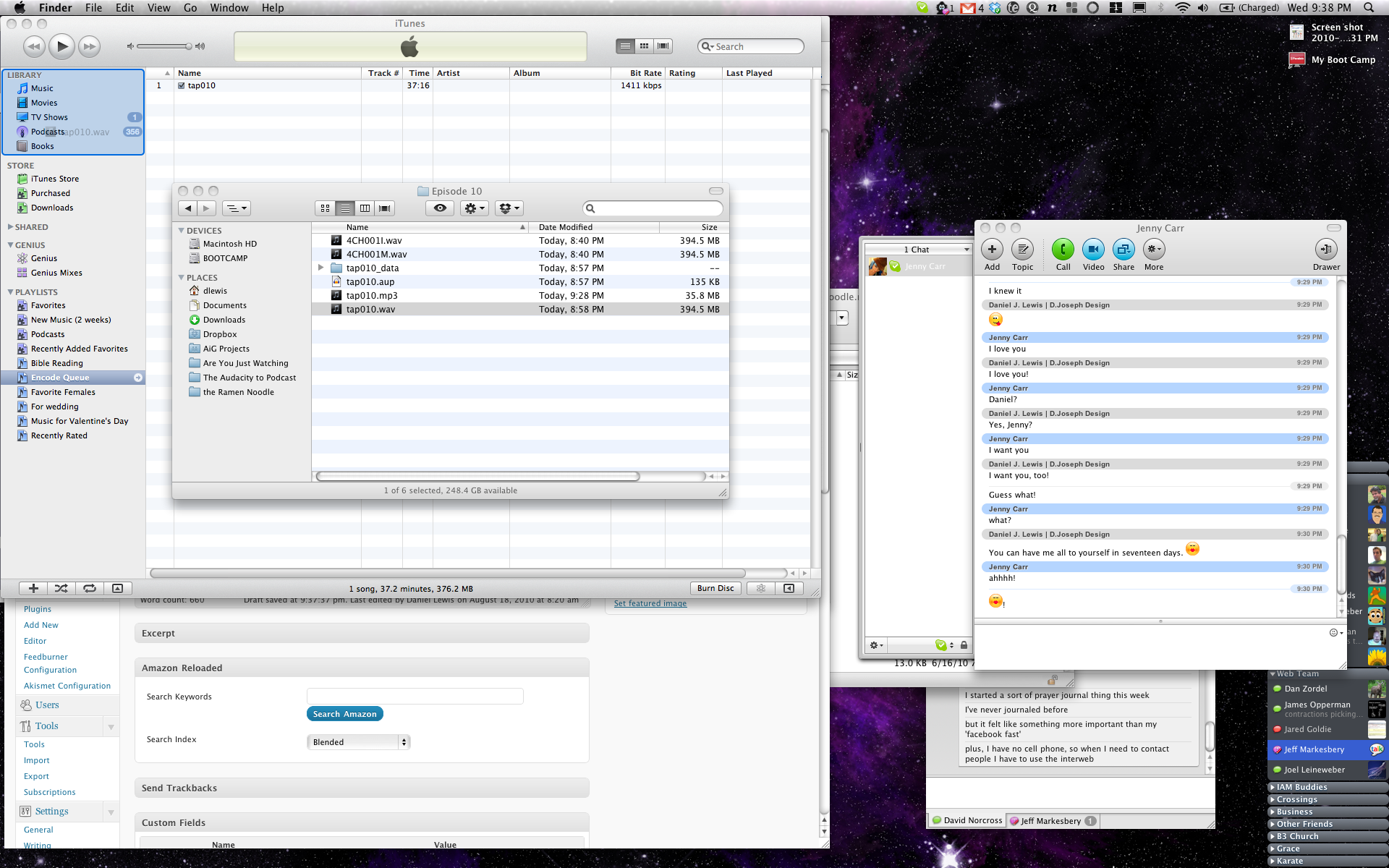Image resolution: width=1389 pixels, height=868 pixels.
Task: Toggle iTunes Cover Flow view button
Action: coord(663,46)
